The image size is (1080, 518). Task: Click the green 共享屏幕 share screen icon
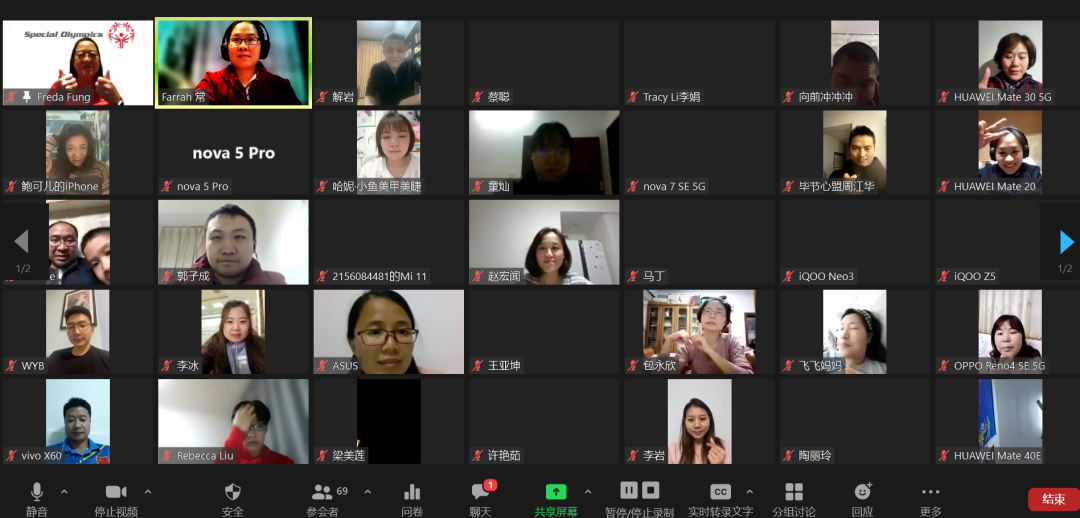pos(556,491)
